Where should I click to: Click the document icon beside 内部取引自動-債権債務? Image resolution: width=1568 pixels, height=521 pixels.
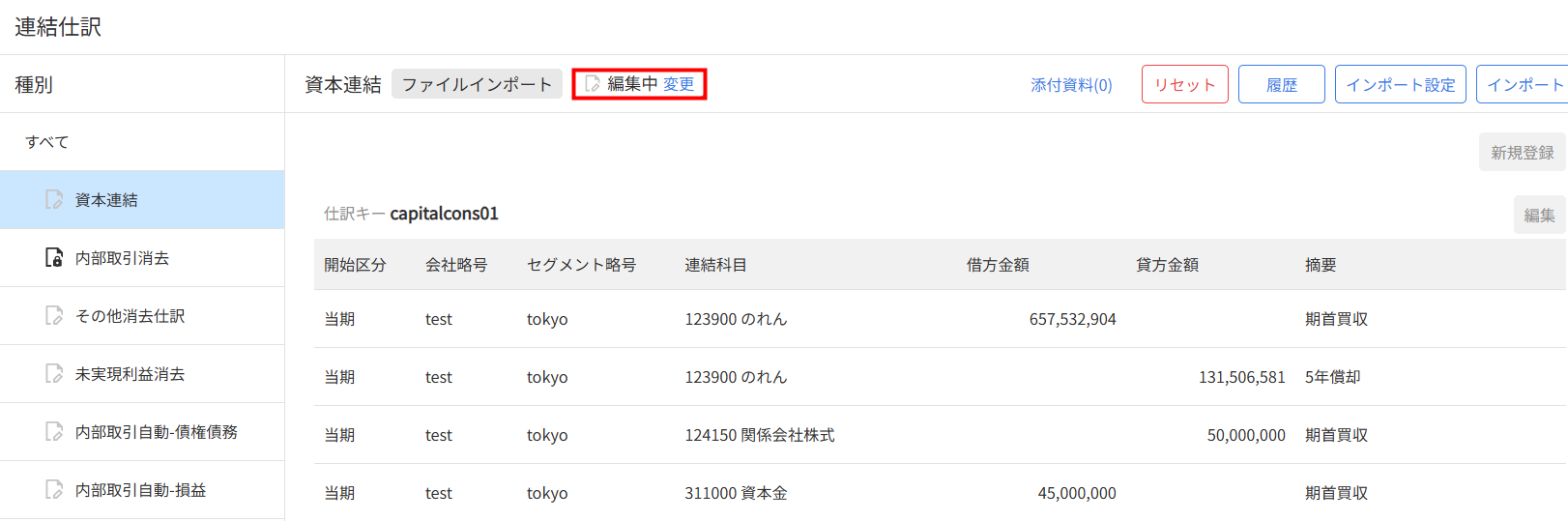pos(54,432)
